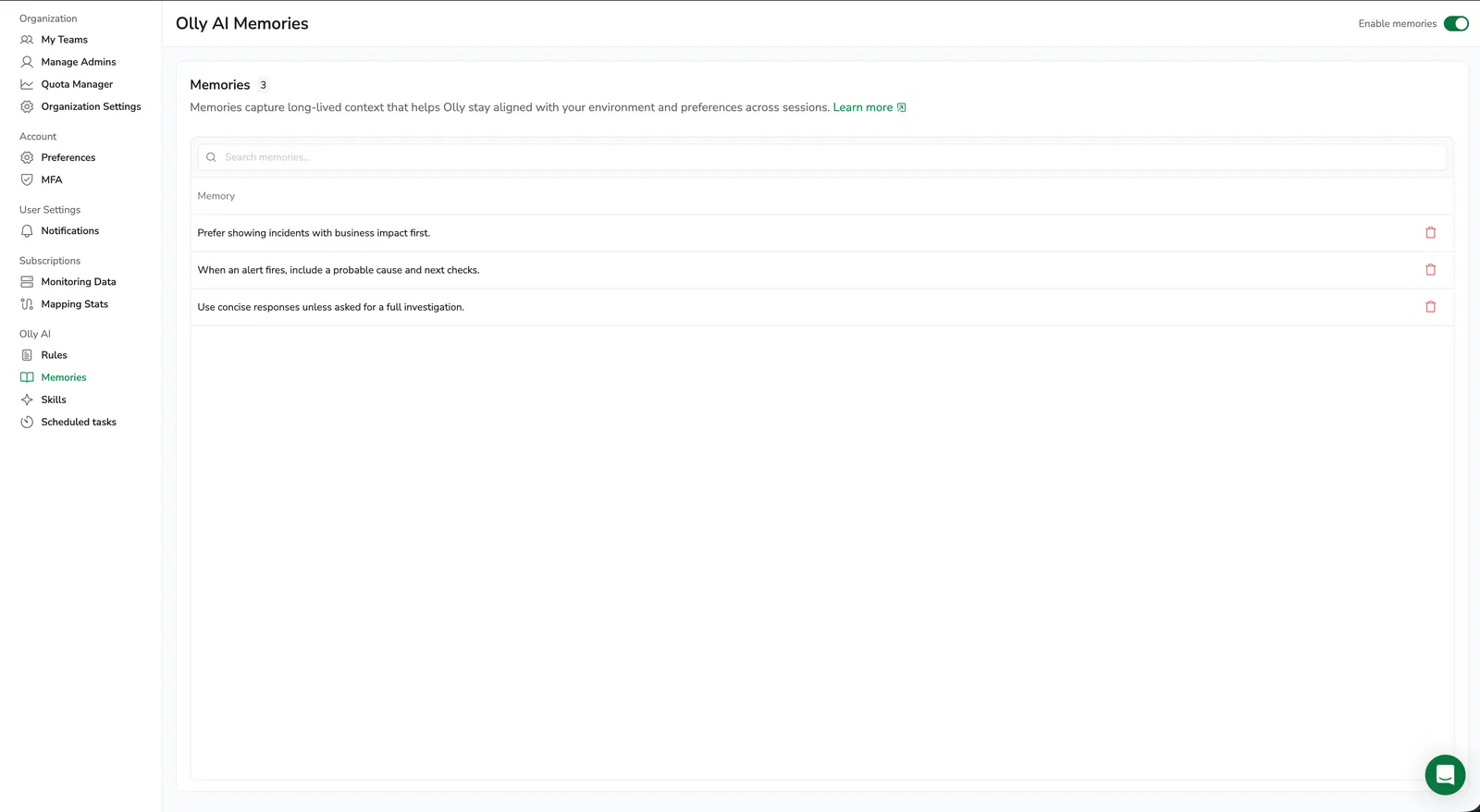Viewport: 1480px width, 812px height.
Task: Click the Skills sparkle icon
Action: pos(27,400)
